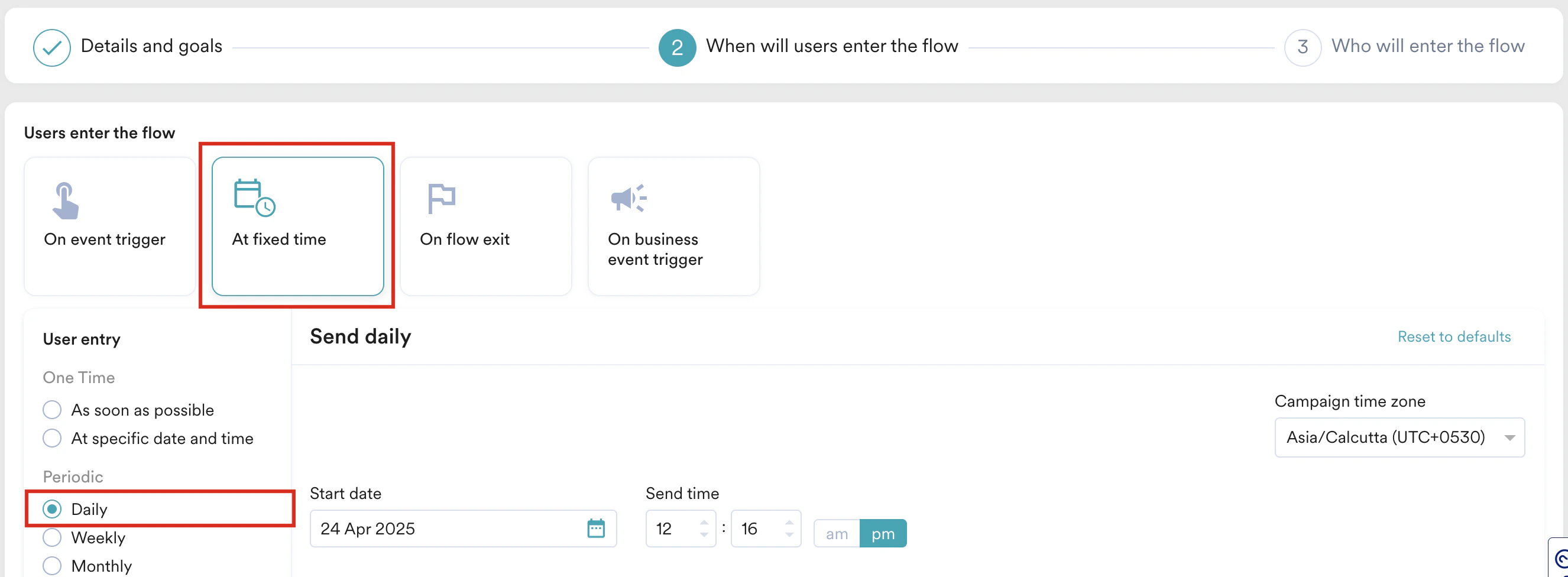Open the Campaign time zone dropdown

click(1399, 437)
